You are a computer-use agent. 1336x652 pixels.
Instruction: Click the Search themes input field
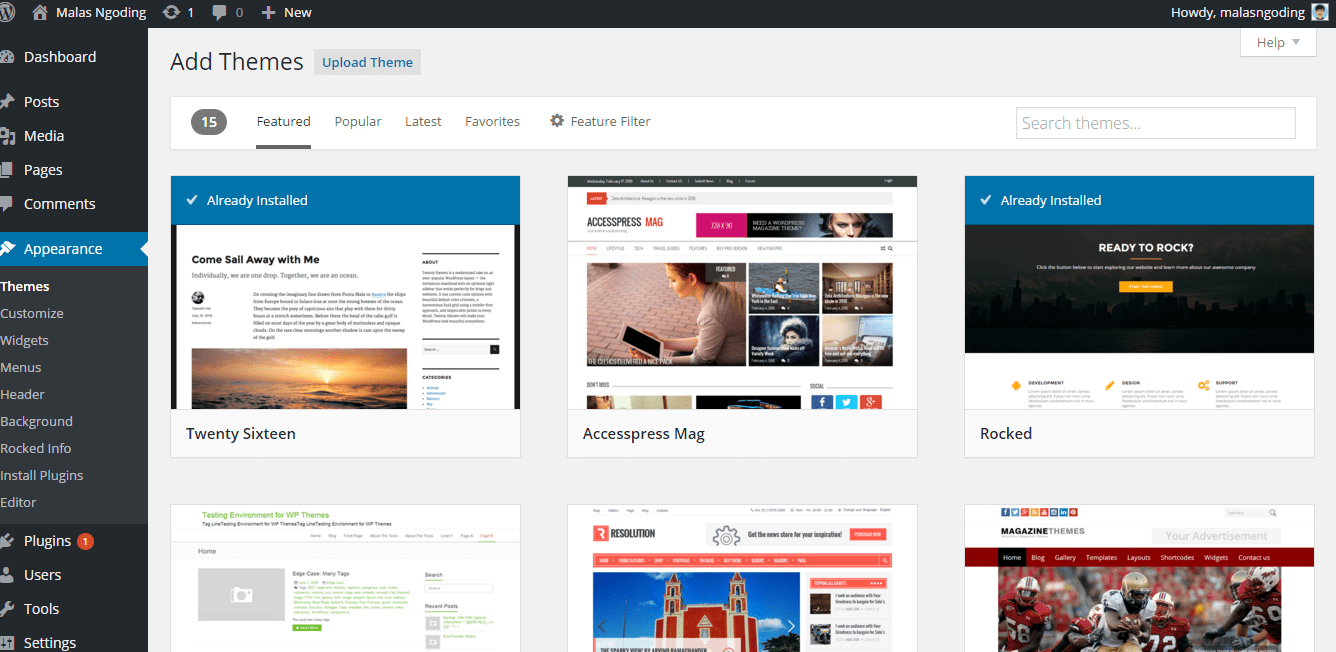(x=1155, y=123)
